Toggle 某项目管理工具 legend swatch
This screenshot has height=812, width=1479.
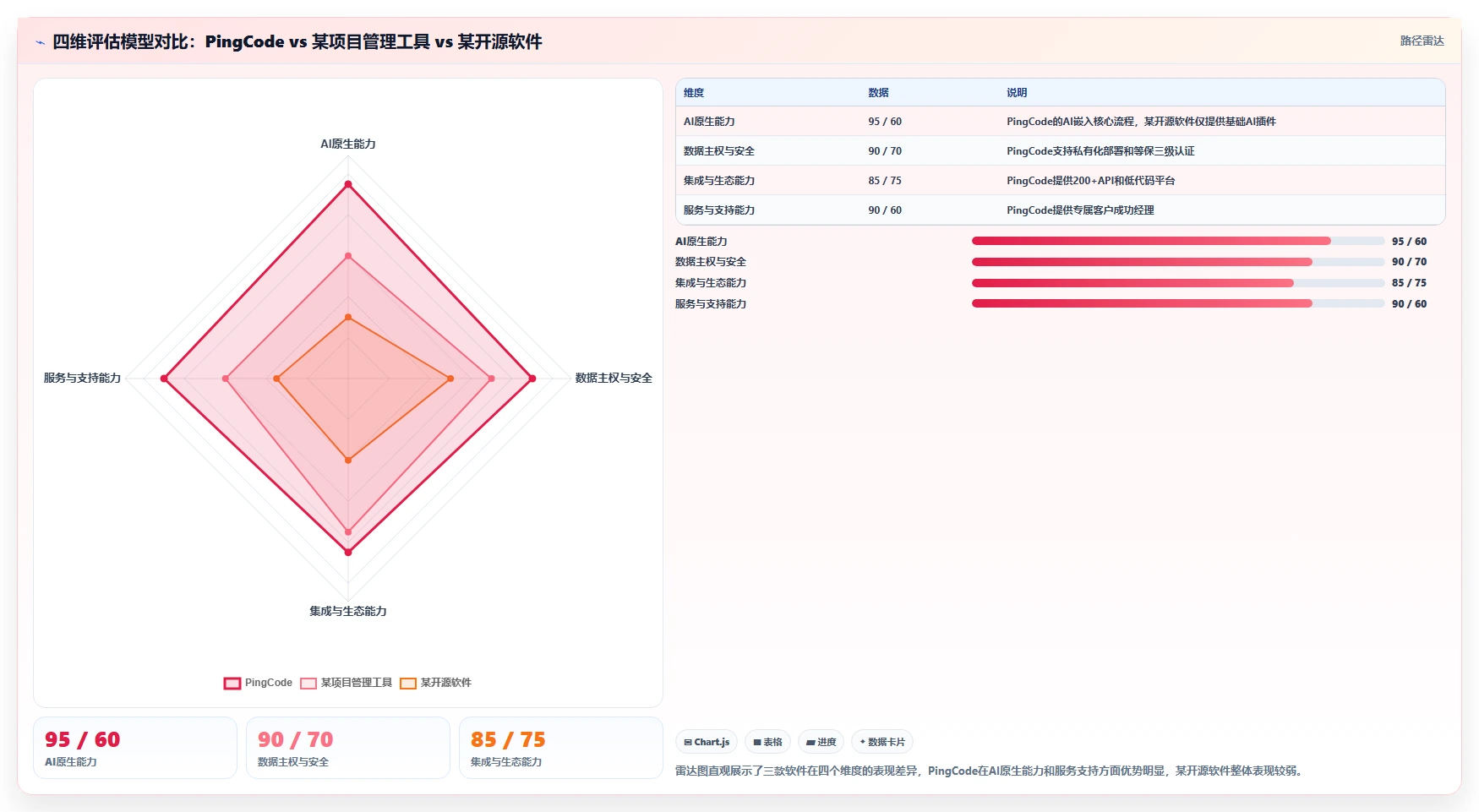(x=308, y=684)
